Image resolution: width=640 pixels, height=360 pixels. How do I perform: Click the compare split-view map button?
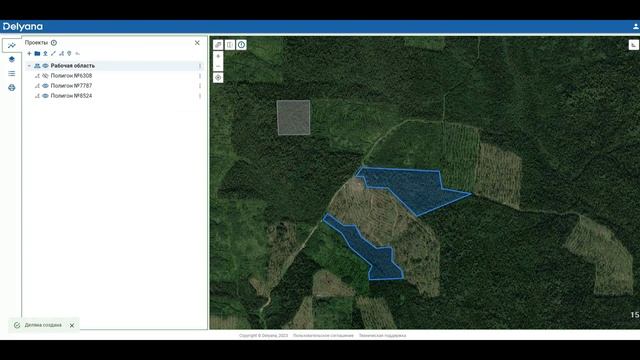point(230,44)
